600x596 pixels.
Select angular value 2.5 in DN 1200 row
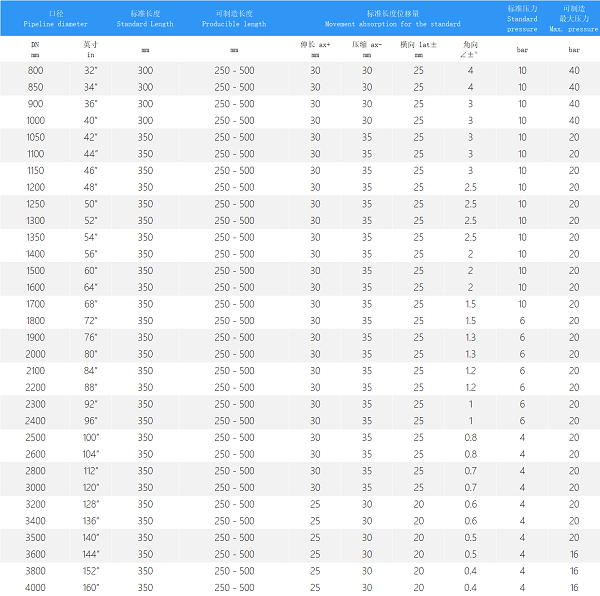point(470,187)
